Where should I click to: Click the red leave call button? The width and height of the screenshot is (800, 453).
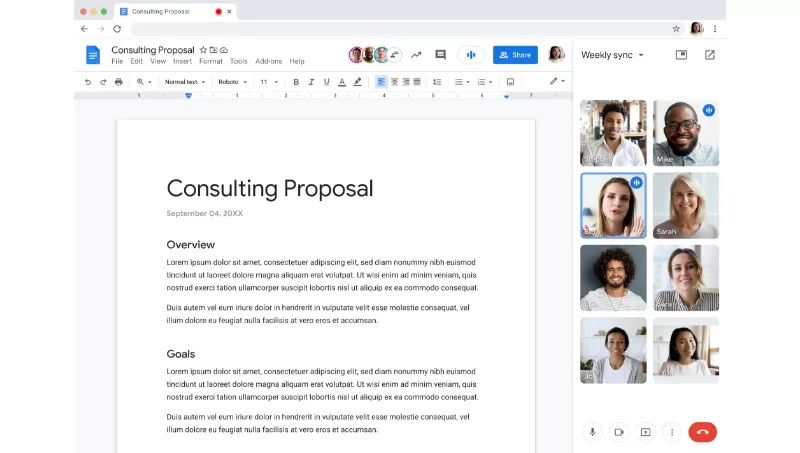point(702,432)
